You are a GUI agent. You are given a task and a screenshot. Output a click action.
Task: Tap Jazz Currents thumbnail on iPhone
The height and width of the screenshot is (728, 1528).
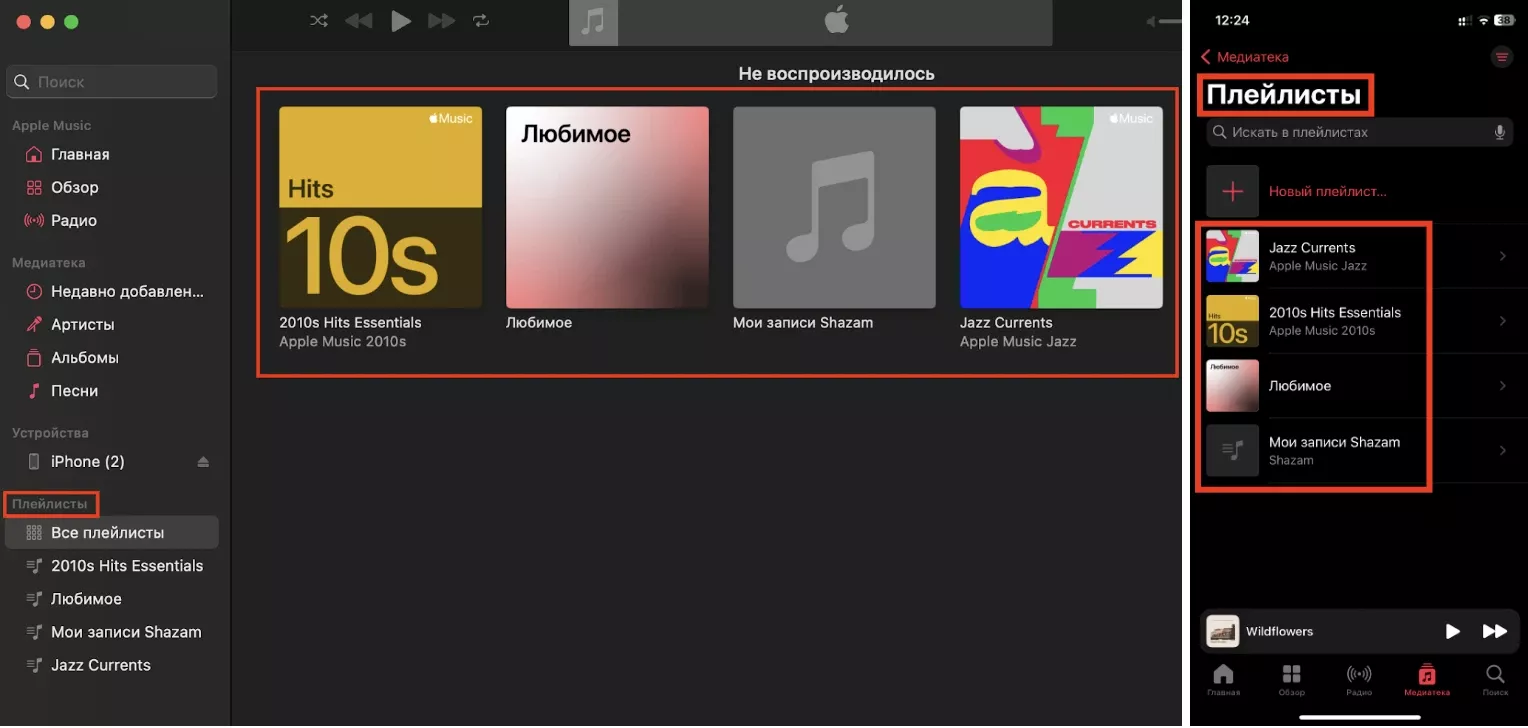1232,256
